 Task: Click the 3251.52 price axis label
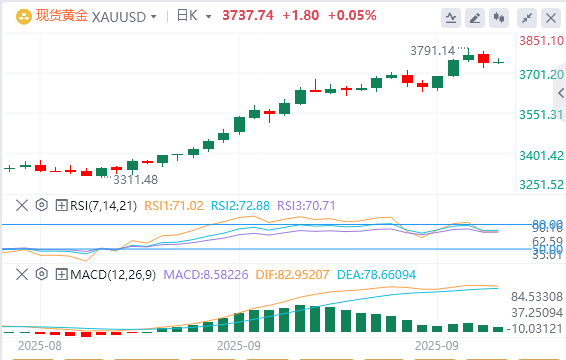point(541,185)
